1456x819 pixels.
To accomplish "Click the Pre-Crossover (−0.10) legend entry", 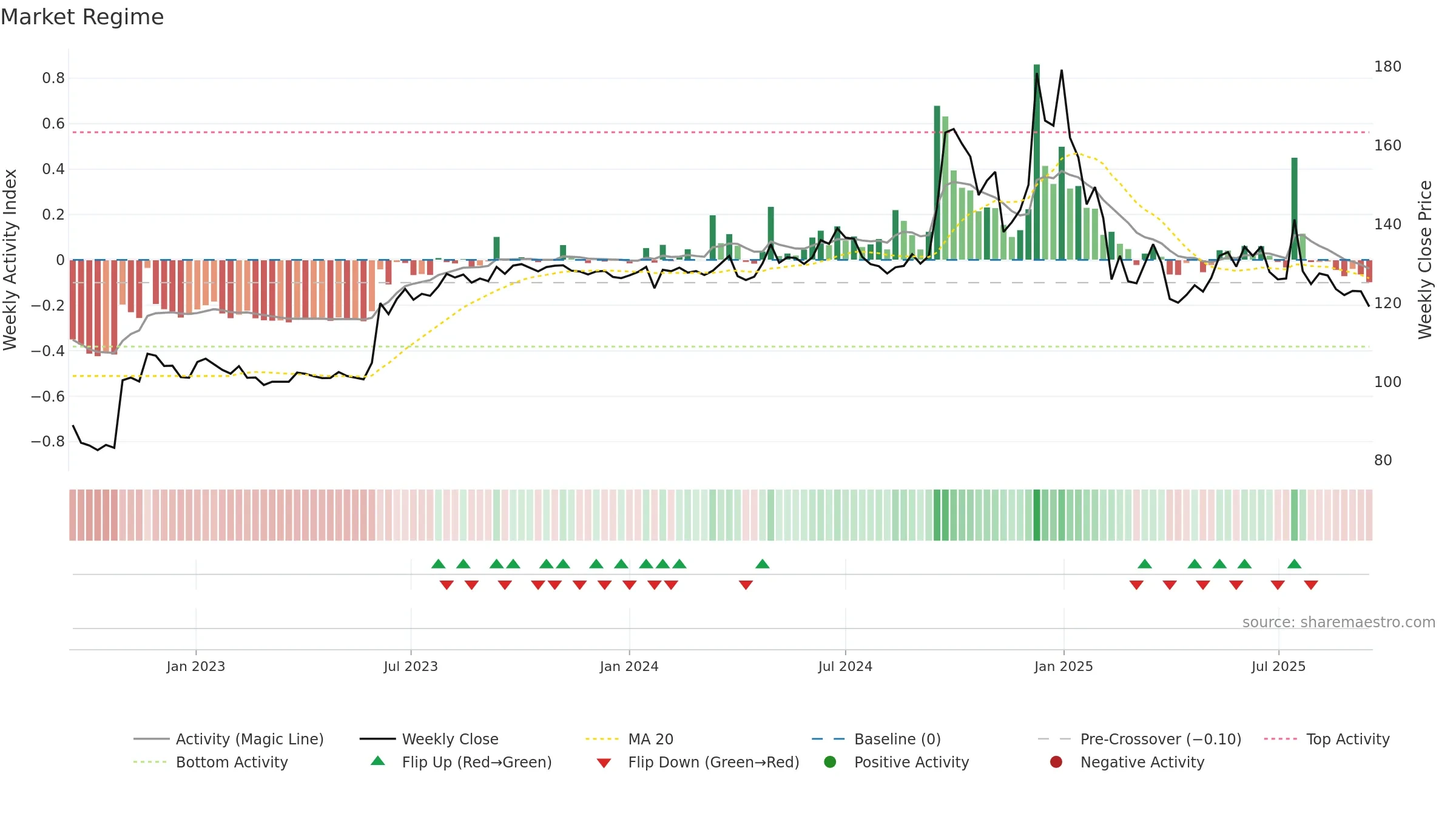I will (x=1139, y=739).
